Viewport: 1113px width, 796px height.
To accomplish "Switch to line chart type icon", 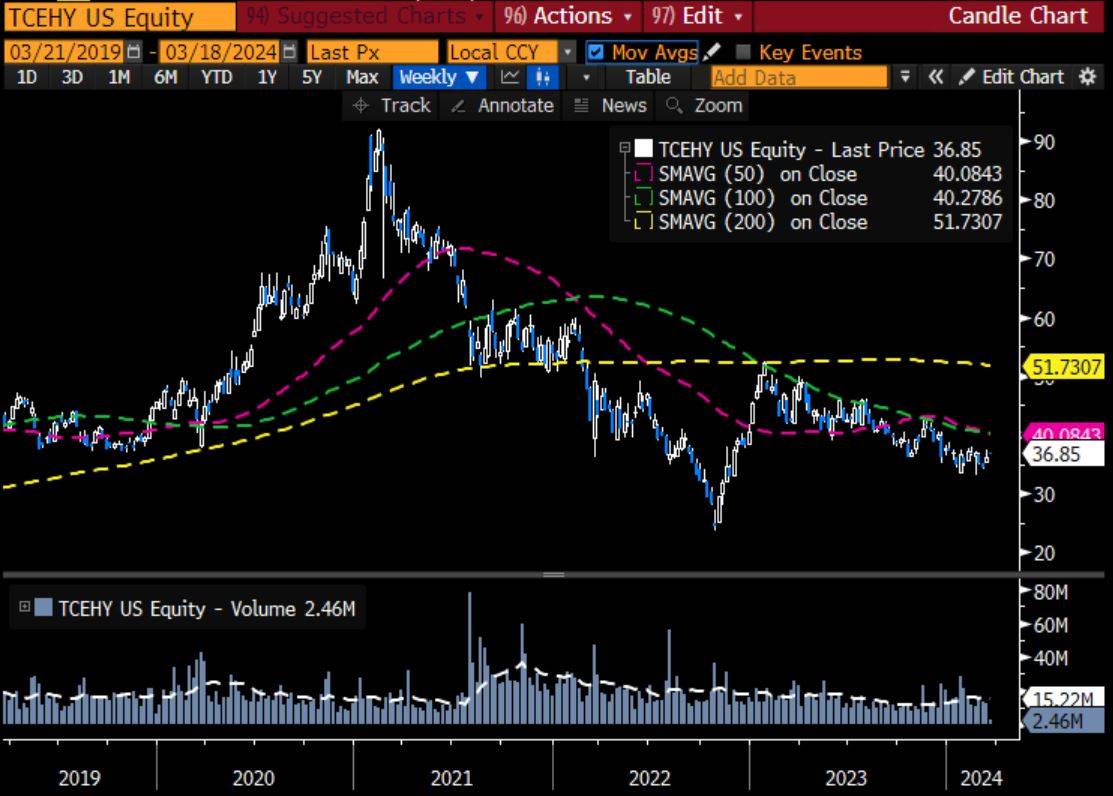I will point(510,77).
